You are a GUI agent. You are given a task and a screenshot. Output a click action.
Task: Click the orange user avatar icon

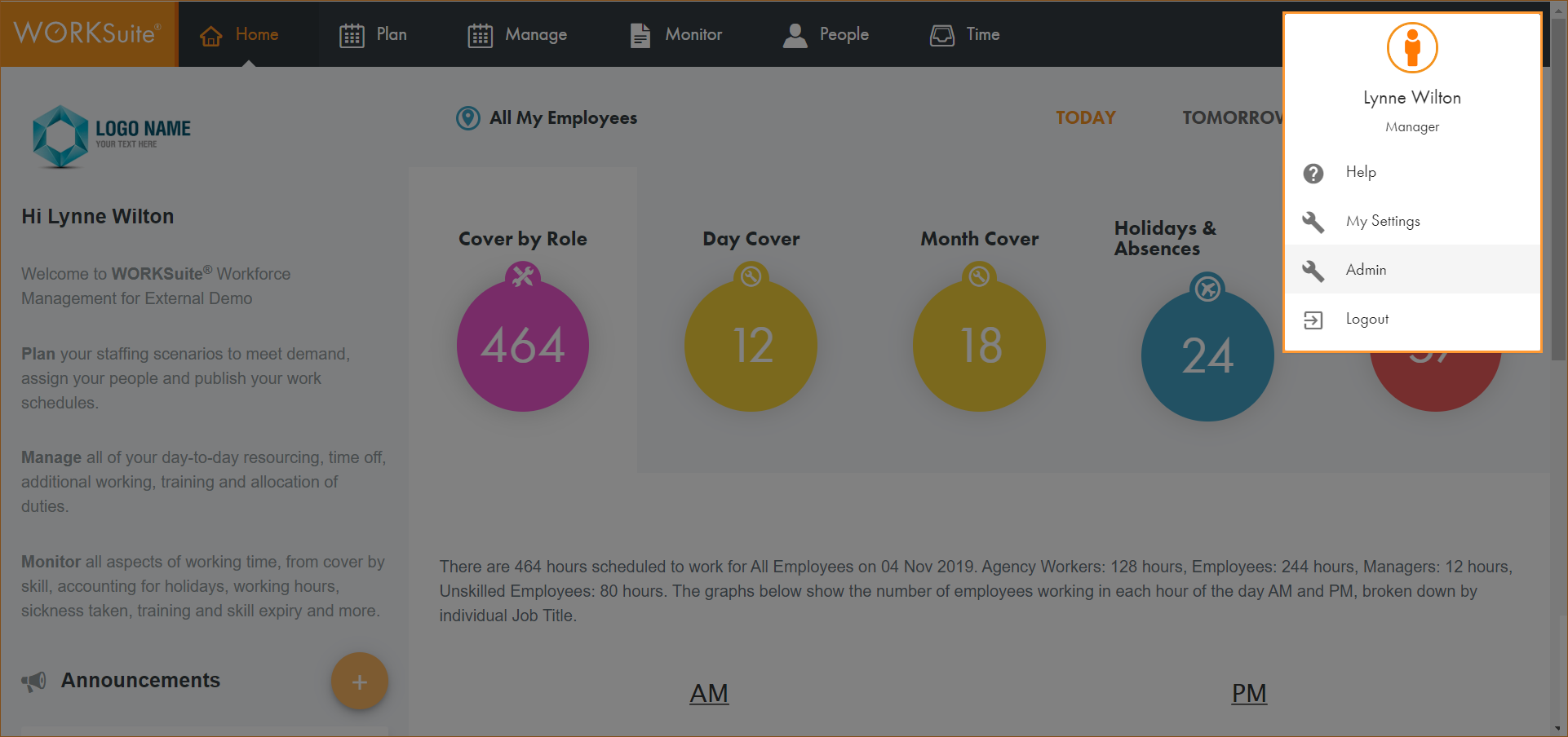(x=1411, y=48)
